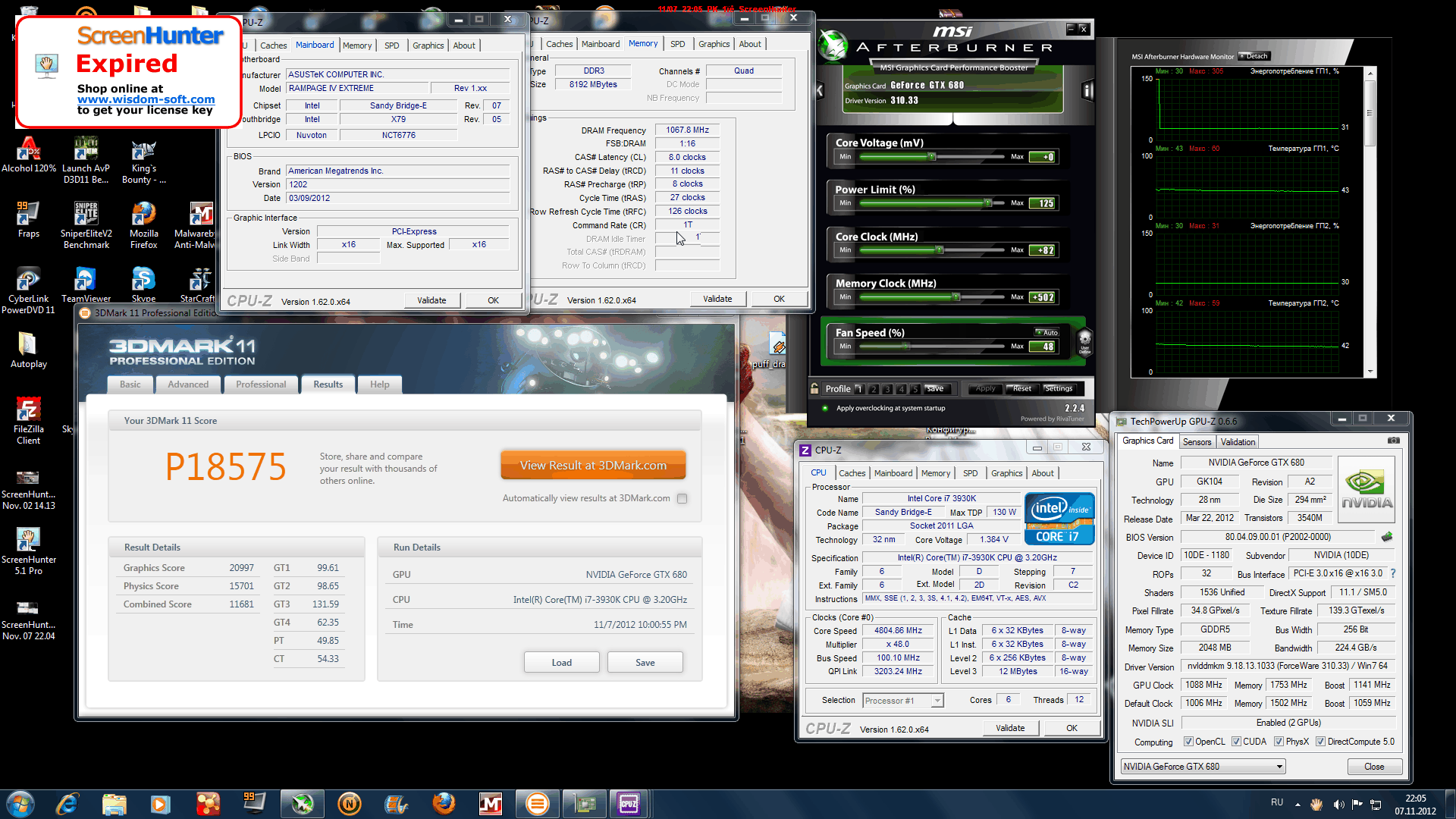Click the Afterburner profile lock icon

pos(814,389)
